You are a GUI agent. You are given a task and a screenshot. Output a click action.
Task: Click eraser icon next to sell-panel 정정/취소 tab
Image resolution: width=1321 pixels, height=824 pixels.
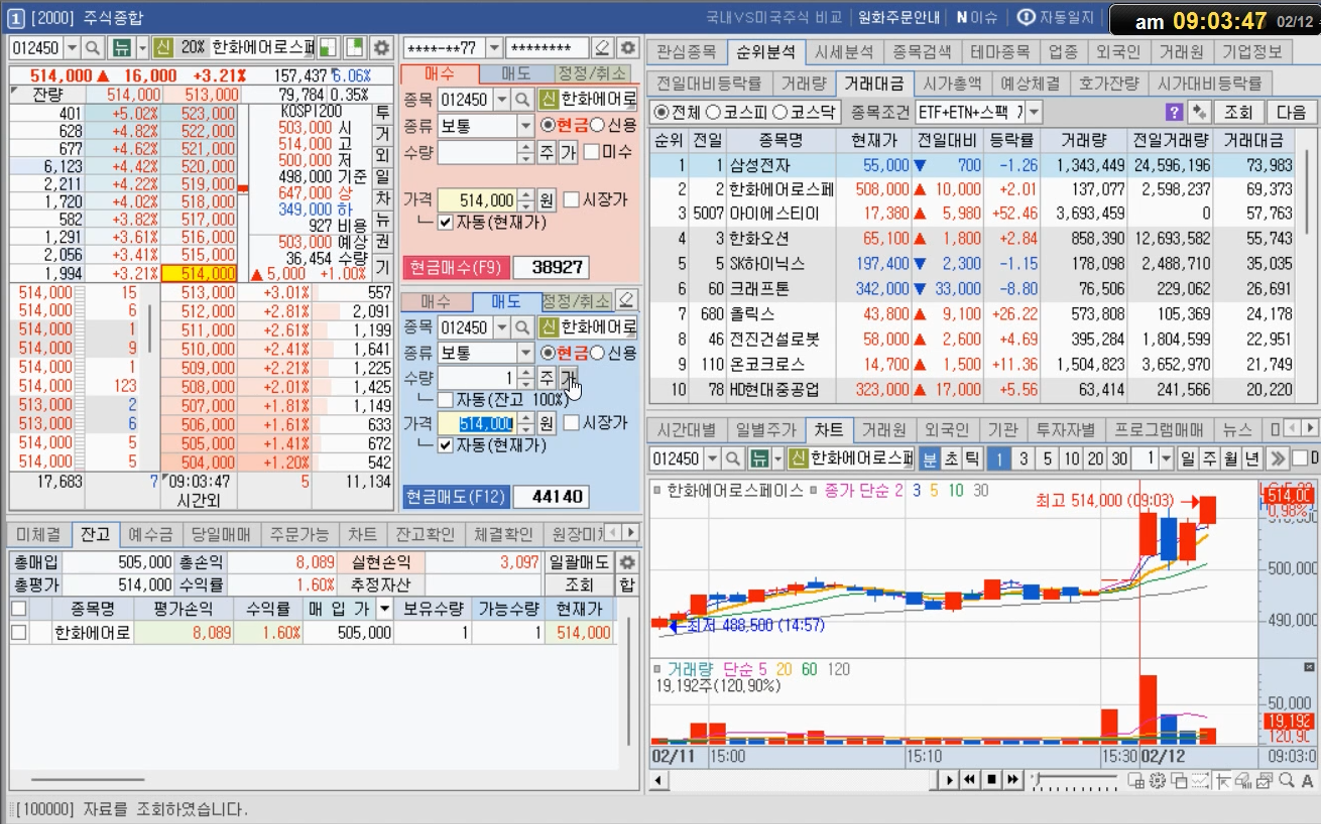pyautogui.click(x=626, y=300)
